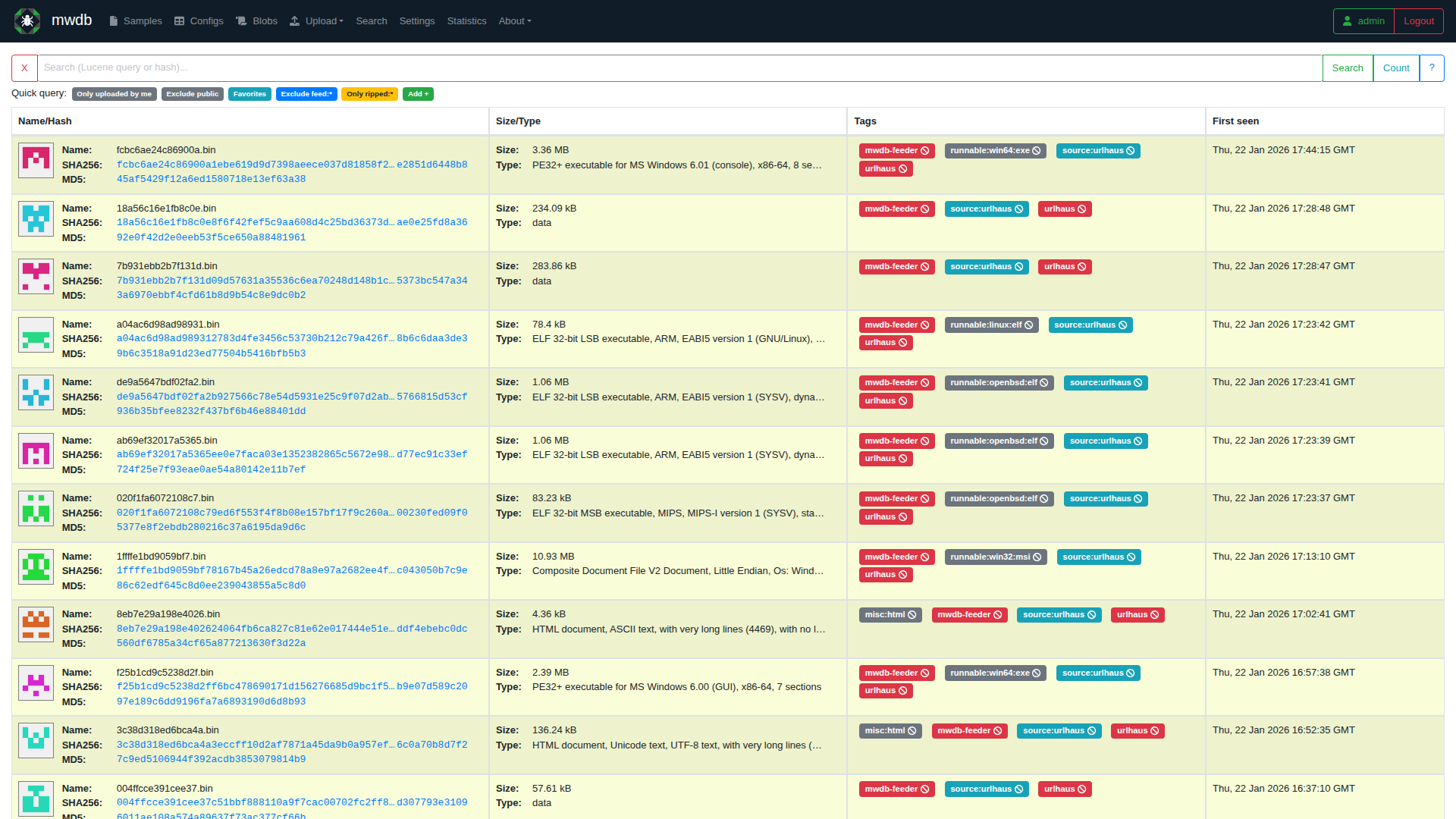
Task: Click the Count button
Action: click(1396, 67)
